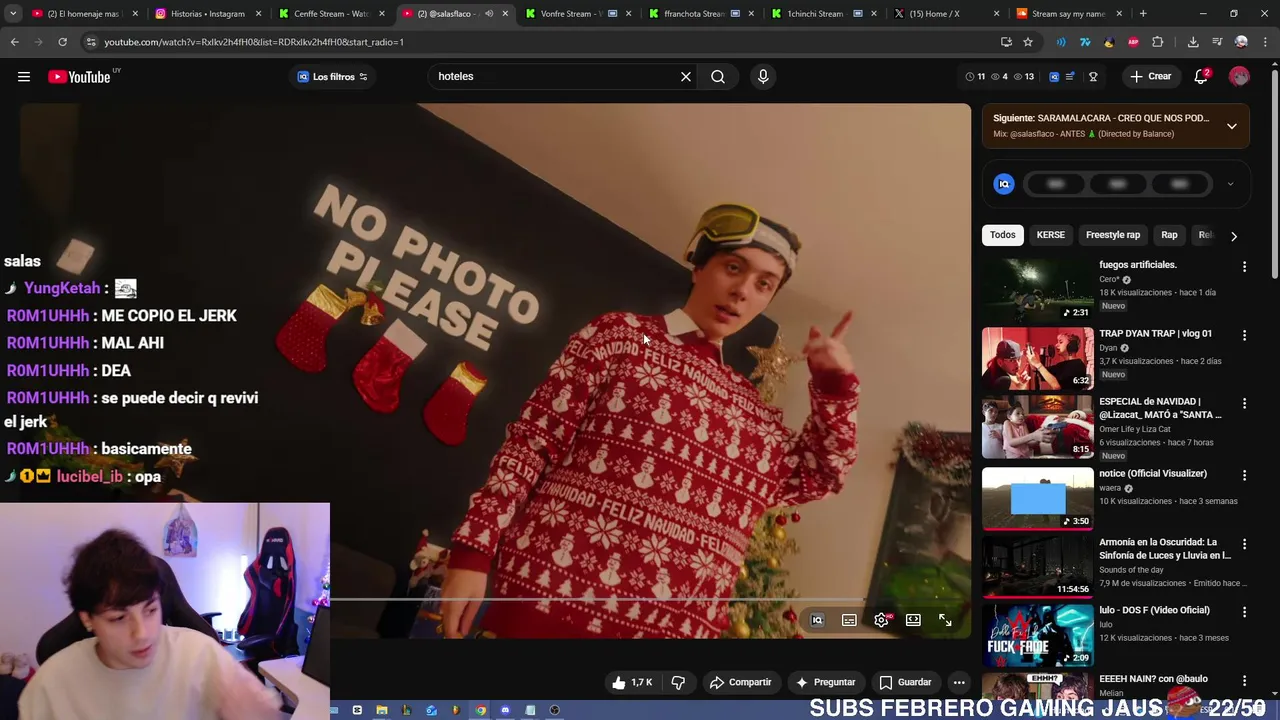Dislike the video with thumbs down
The height and width of the screenshot is (720, 1280).
click(678, 682)
